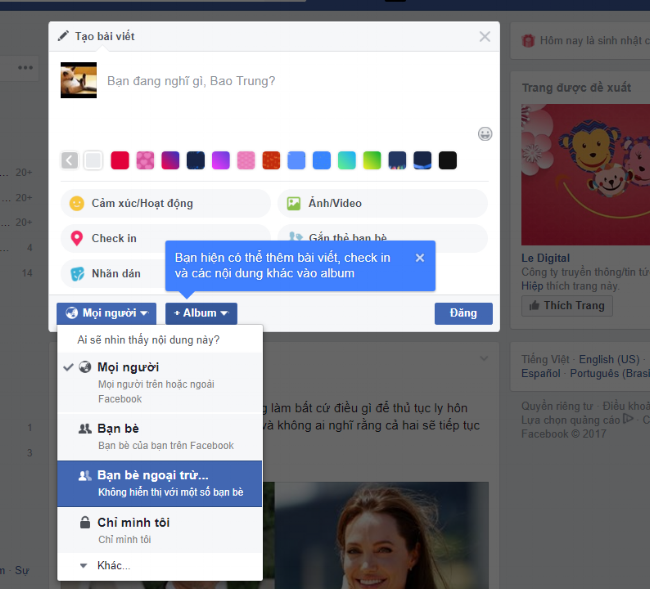The image size is (650, 589).
Task: Open Lựa chọn quảng cáo link
Action: tap(570, 420)
